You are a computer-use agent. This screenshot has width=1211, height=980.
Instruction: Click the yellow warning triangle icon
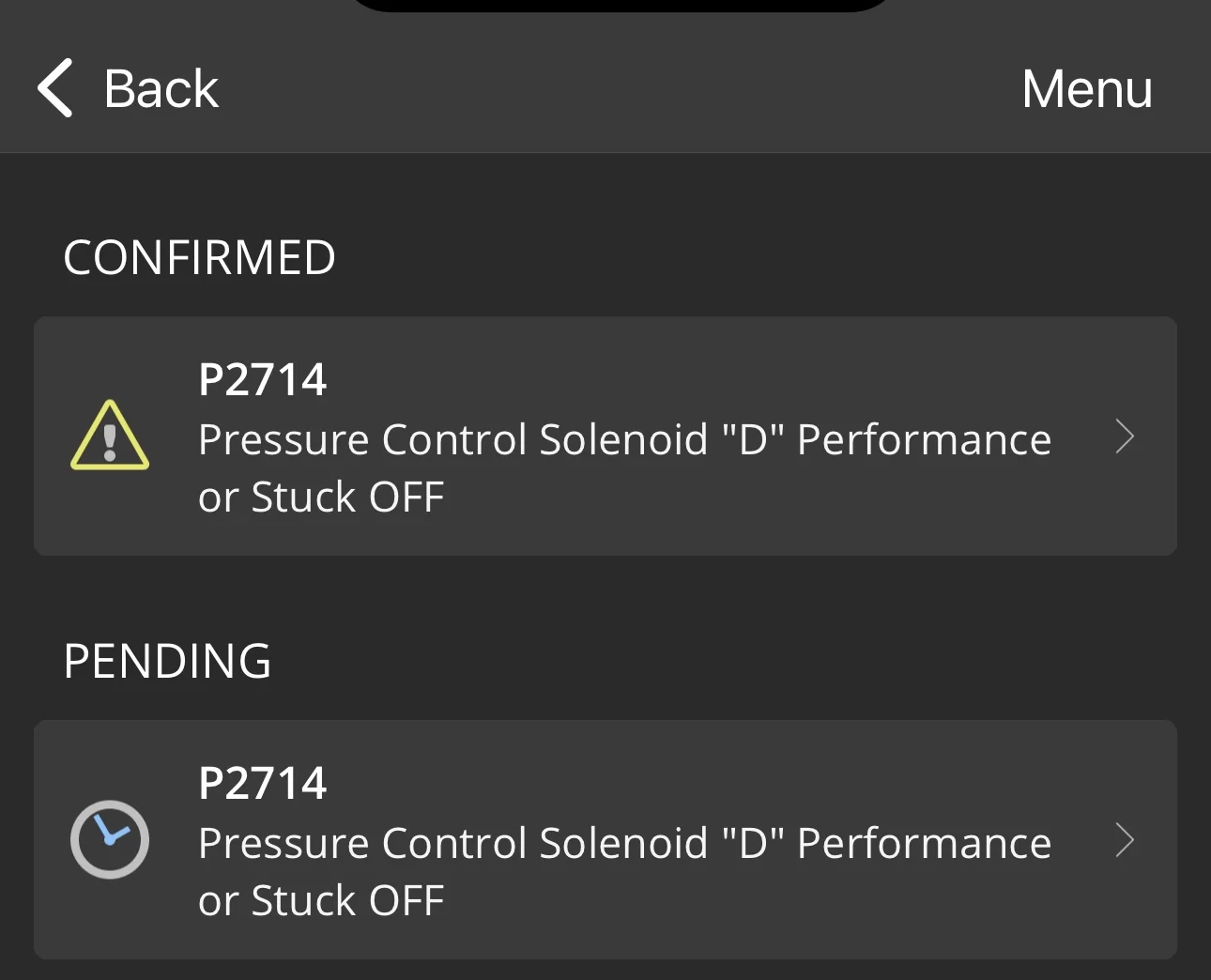click(x=110, y=436)
